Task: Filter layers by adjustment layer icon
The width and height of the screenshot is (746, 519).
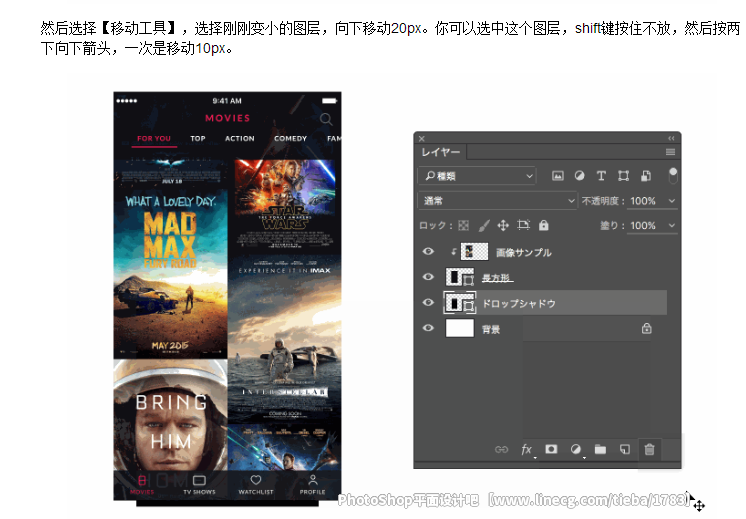Action: tap(579, 176)
